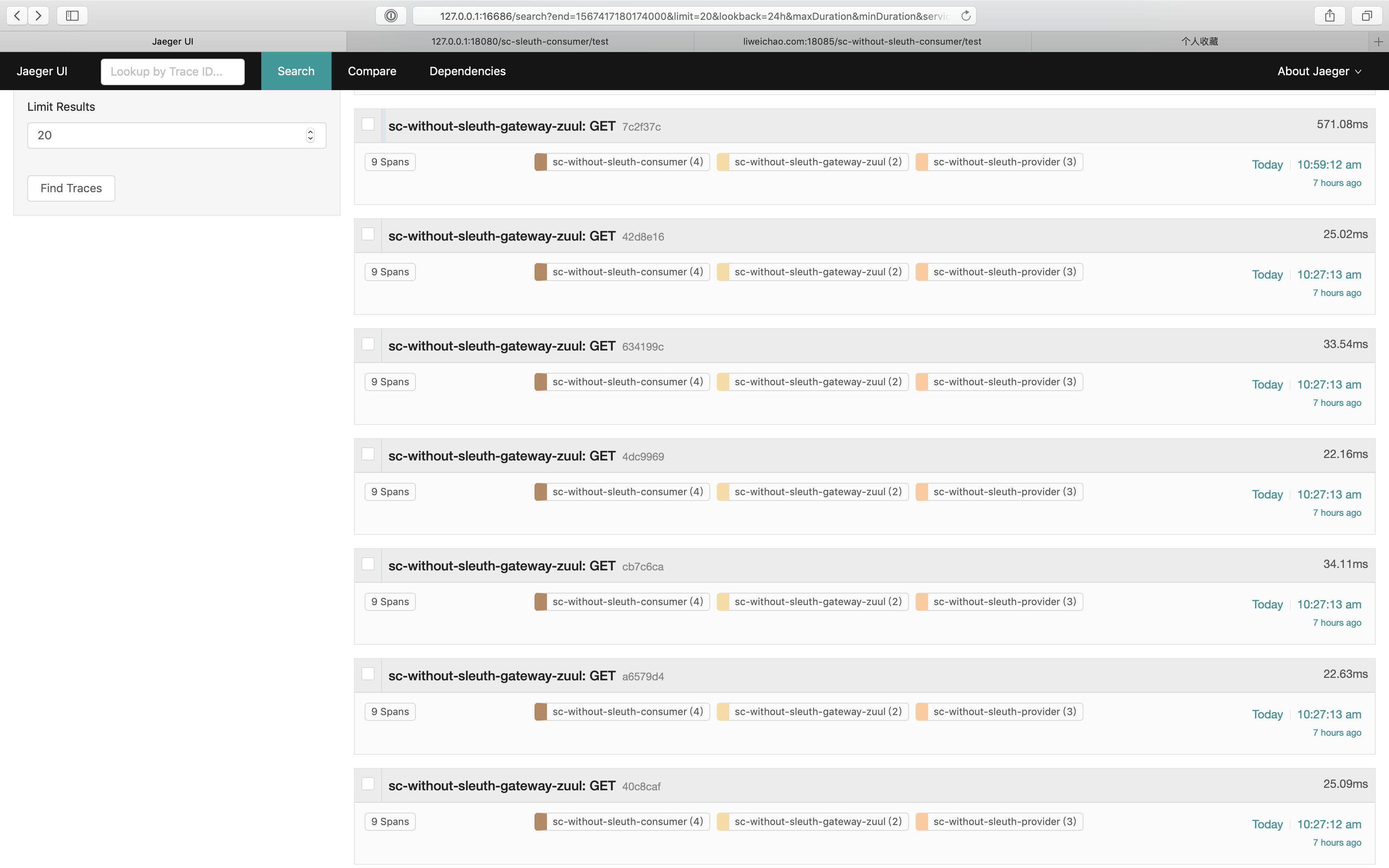Go forward with Safari's forward arrow
The height and width of the screenshot is (868, 1389).
tap(38, 16)
